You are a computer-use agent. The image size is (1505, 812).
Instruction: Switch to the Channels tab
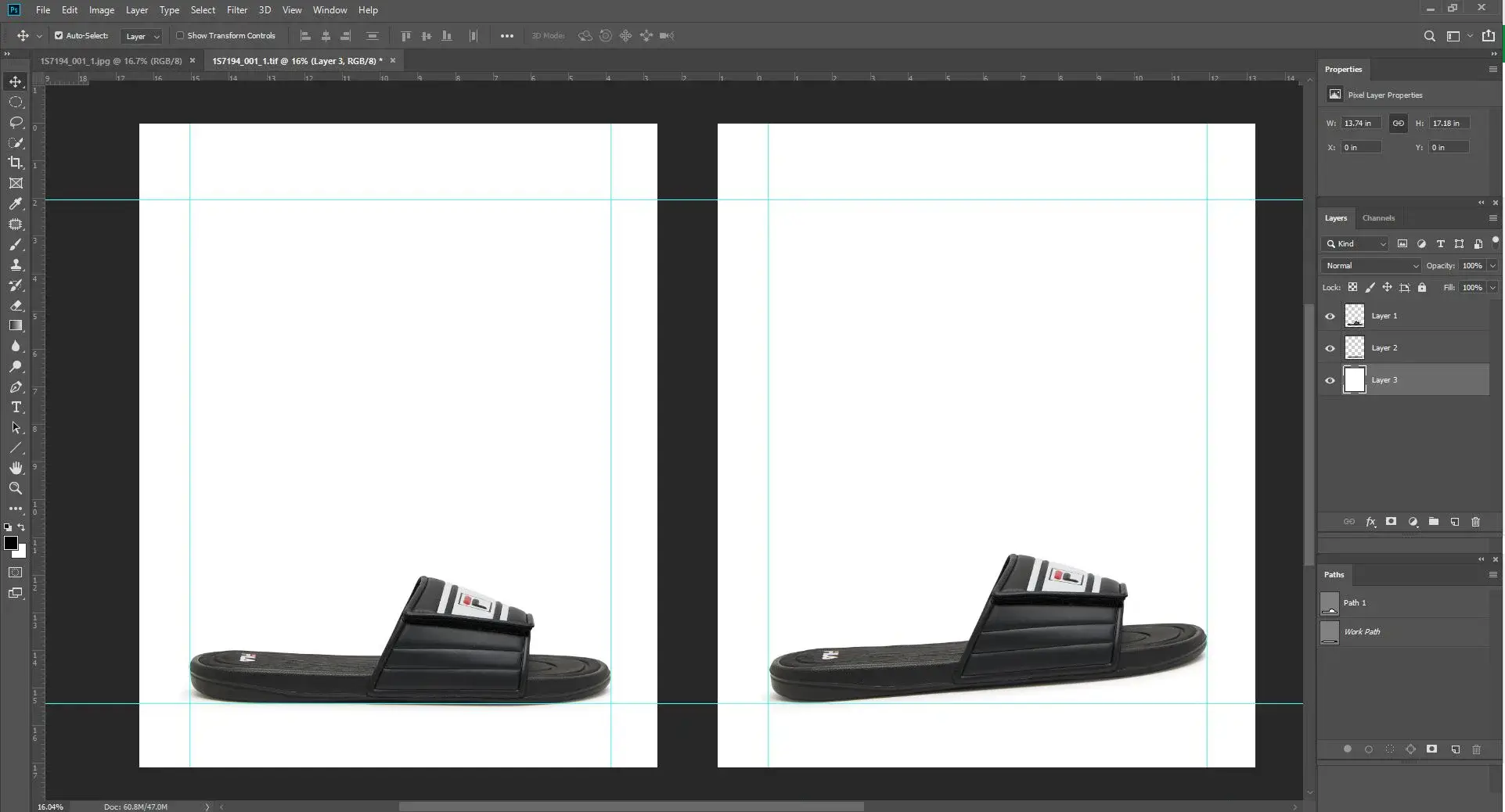[1377, 218]
